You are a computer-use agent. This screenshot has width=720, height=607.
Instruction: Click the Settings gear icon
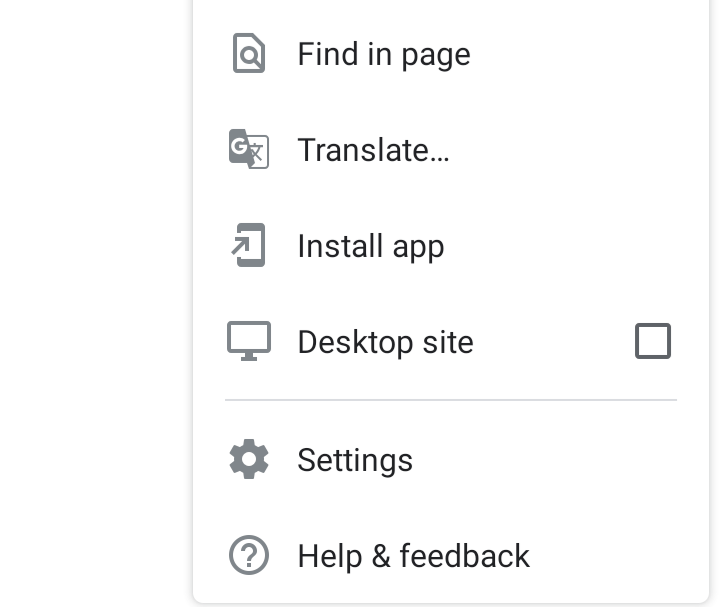pos(249,460)
